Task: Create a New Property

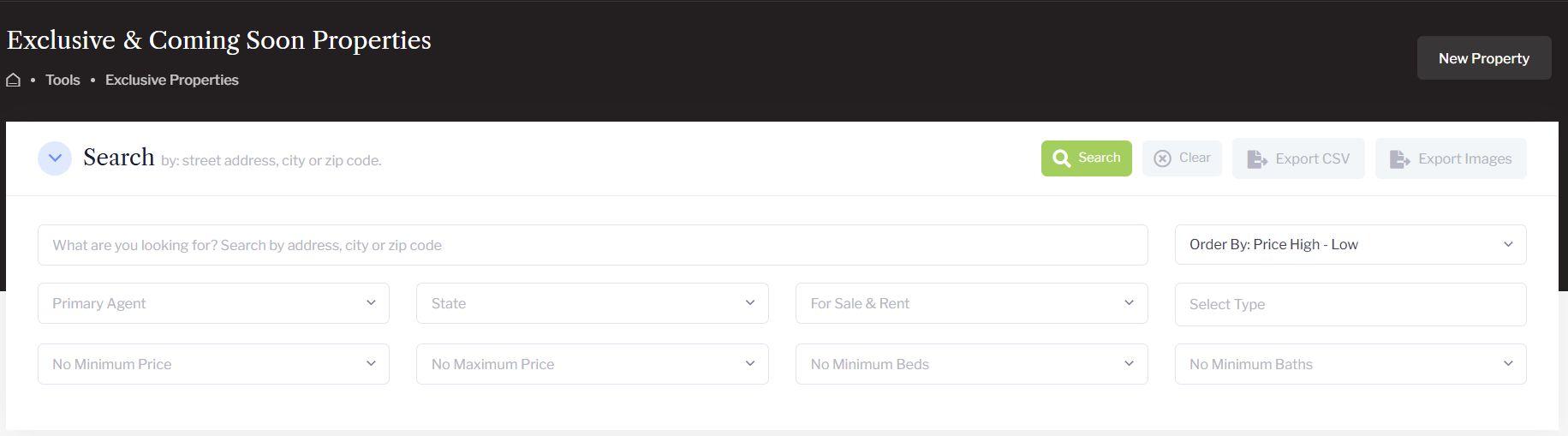Action: [x=1483, y=58]
